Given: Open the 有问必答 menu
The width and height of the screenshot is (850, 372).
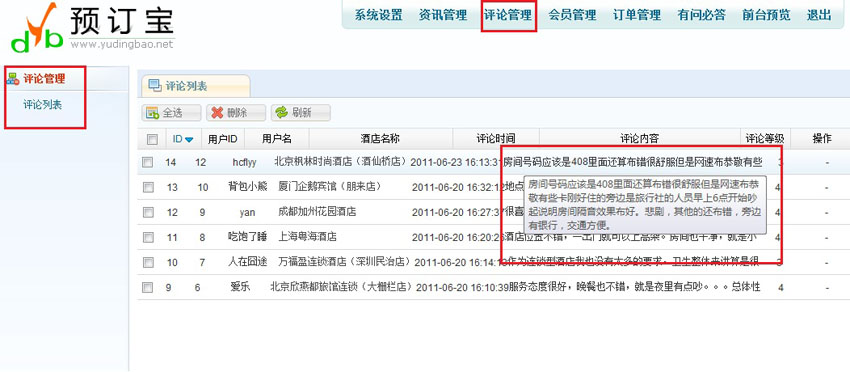Looking at the screenshot, I should 701,15.
